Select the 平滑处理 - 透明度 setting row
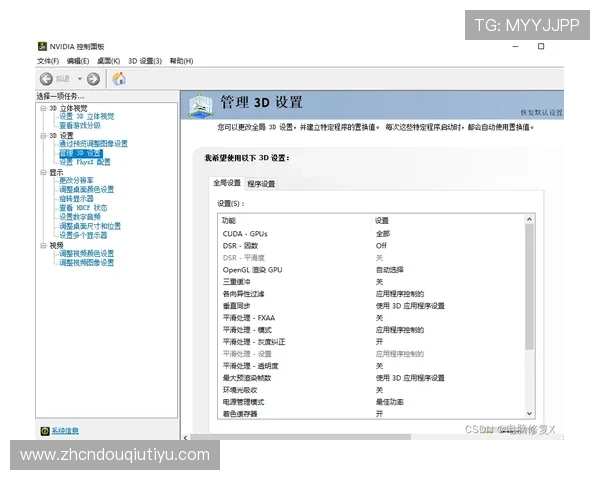 click(x=371, y=366)
